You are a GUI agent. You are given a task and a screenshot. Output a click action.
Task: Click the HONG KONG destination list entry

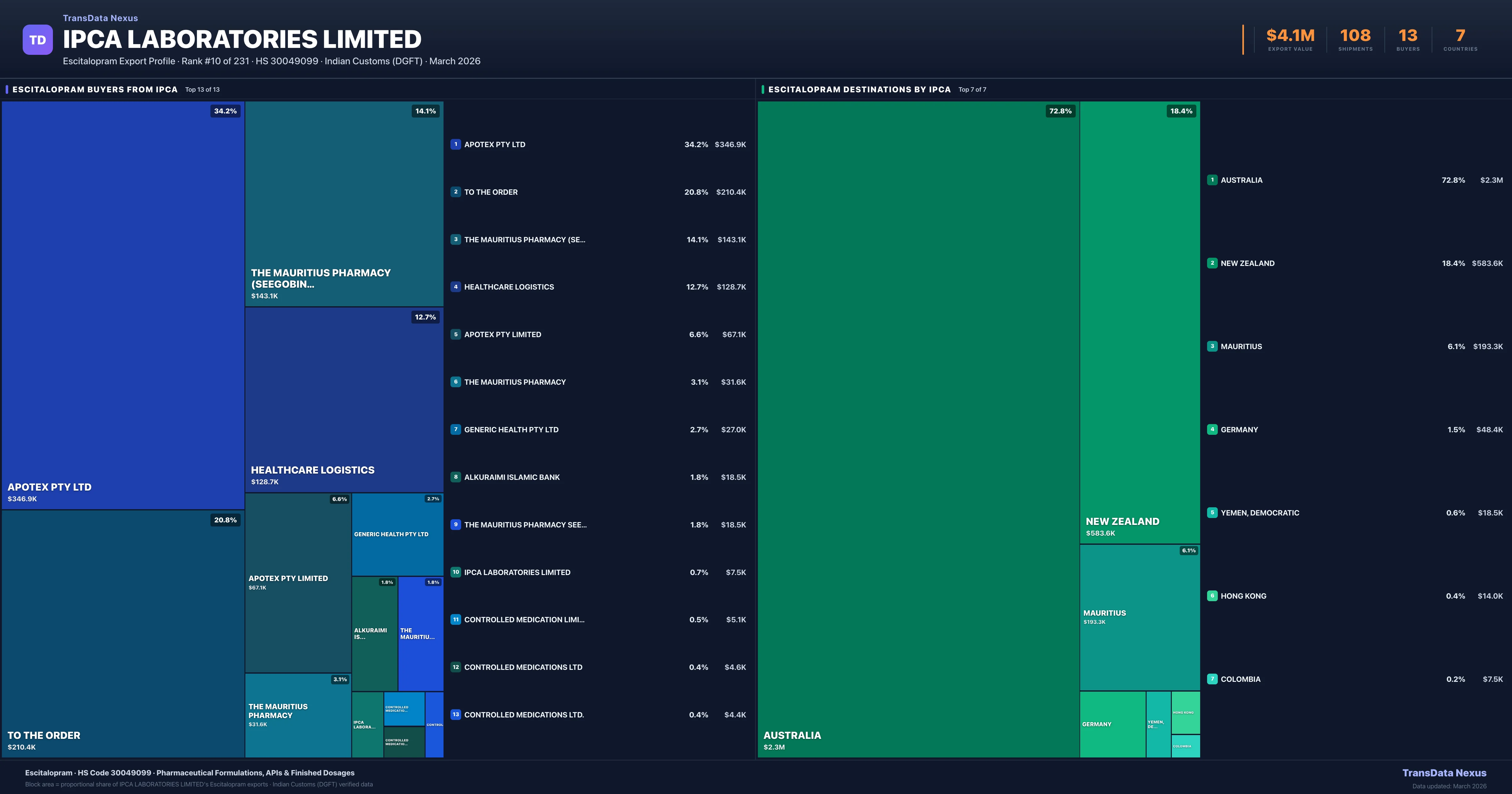point(1243,596)
